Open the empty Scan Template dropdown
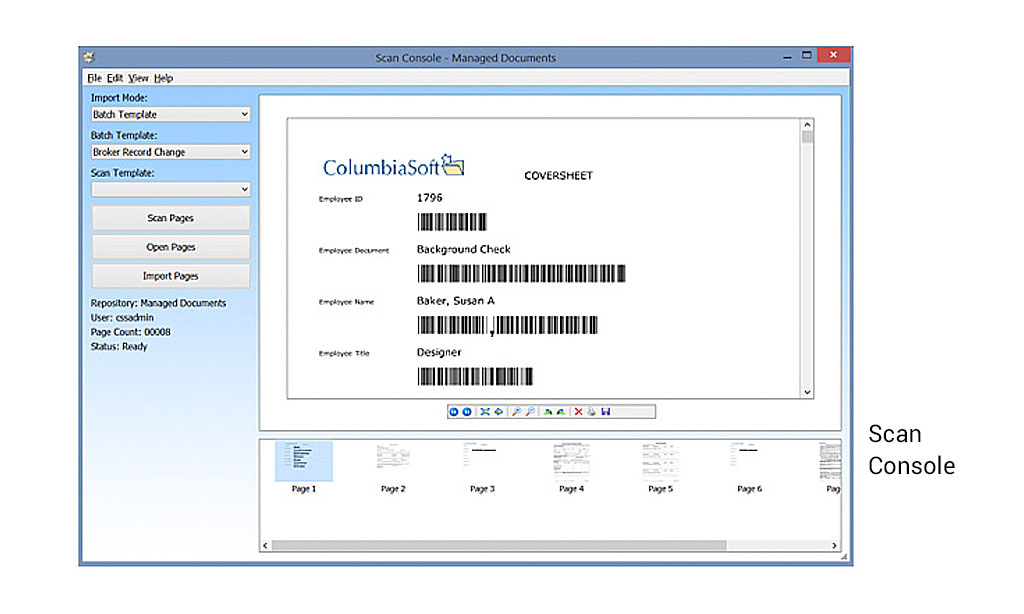This screenshot has height=614, width=1024. [170, 189]
